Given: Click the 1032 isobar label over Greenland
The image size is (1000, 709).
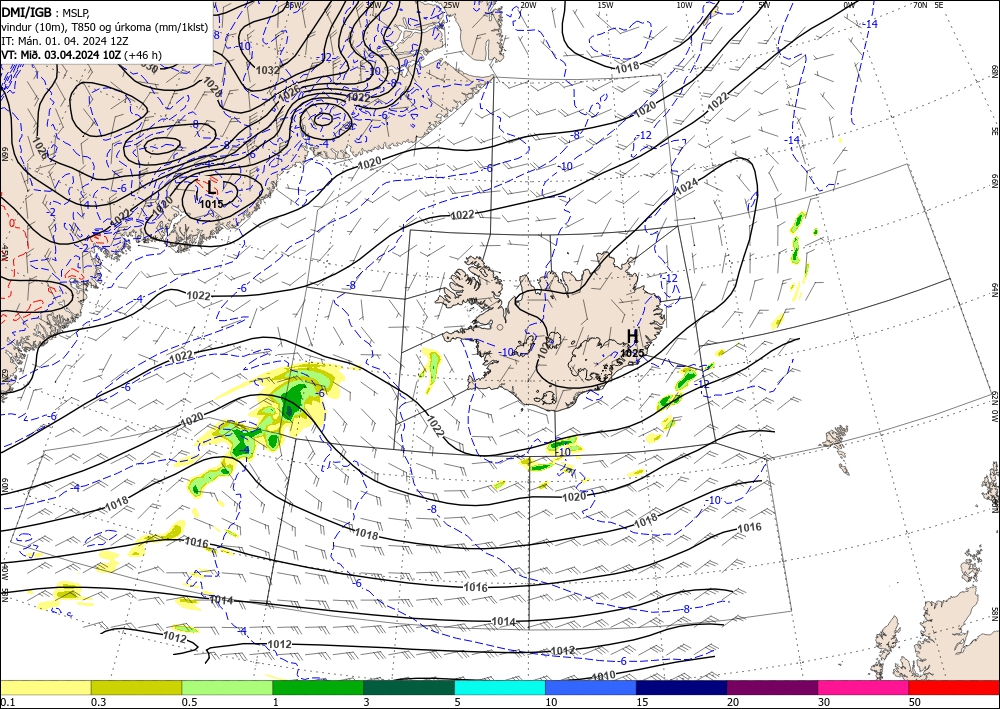Looking at the screenshot, I should pyautogui.click(x=267, y=70).
